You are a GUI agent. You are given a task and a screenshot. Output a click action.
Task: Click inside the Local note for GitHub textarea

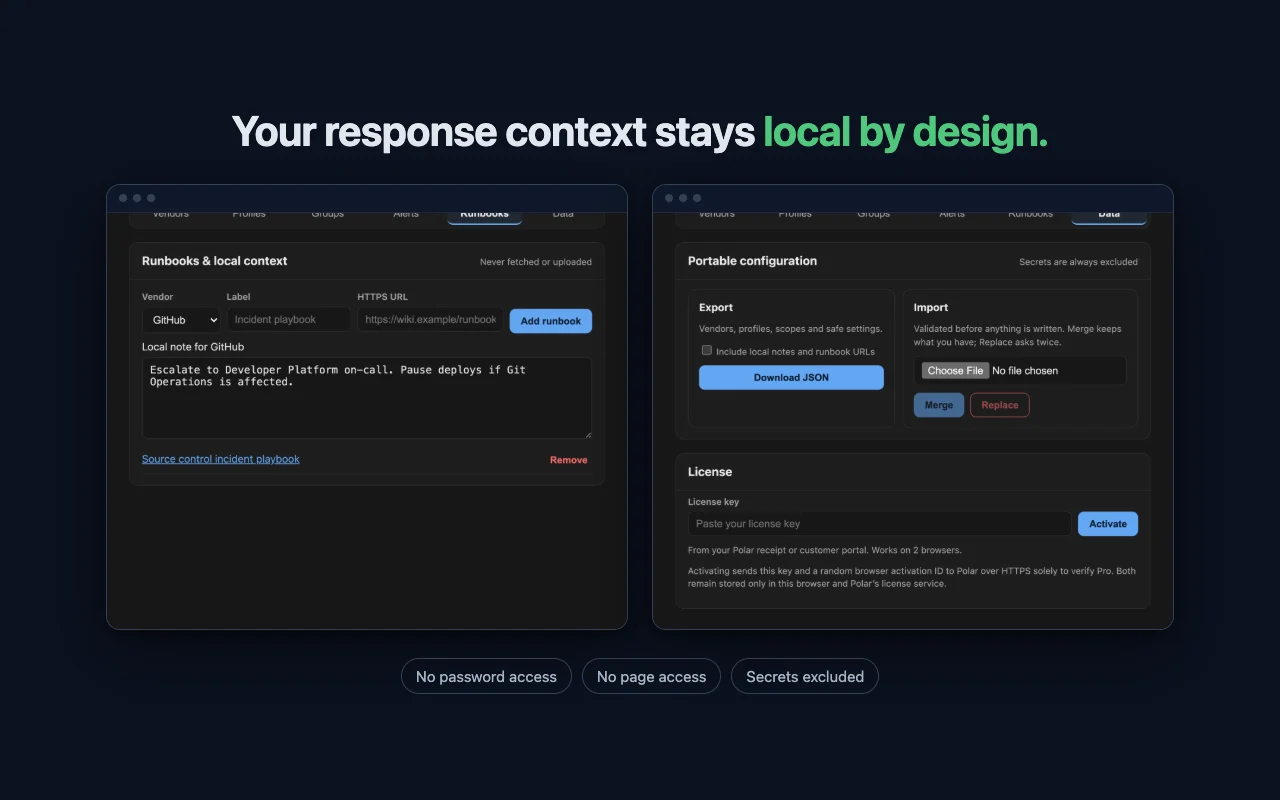pyautogui.click(x=367, y=398)
